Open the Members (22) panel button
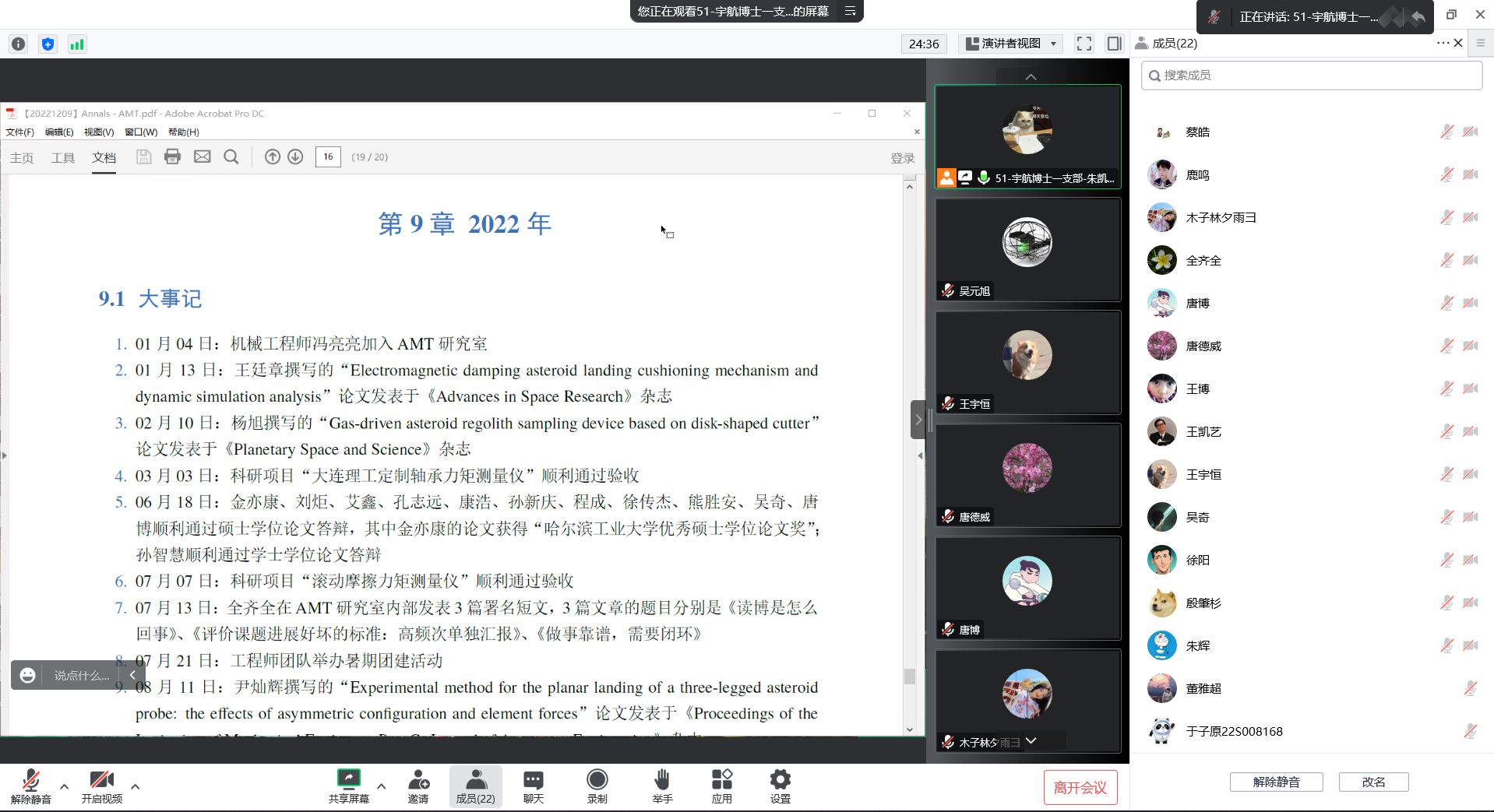This screenshot has height=812, width=1494. [x=476, y=786]
